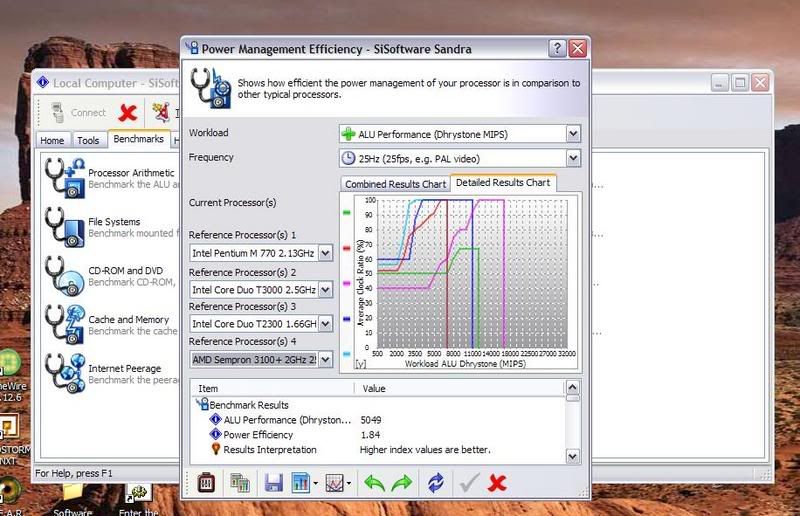Click the value 1.84
800x516 pixels.
click(x=370, y=435)
